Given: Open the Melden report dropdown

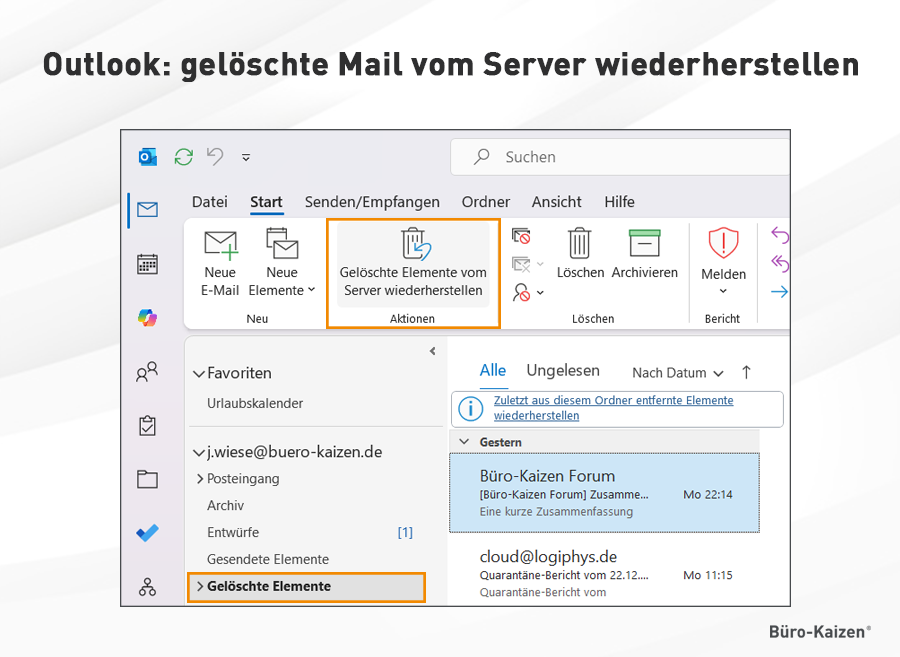Looking at the screenshot, I should (723, 258).
